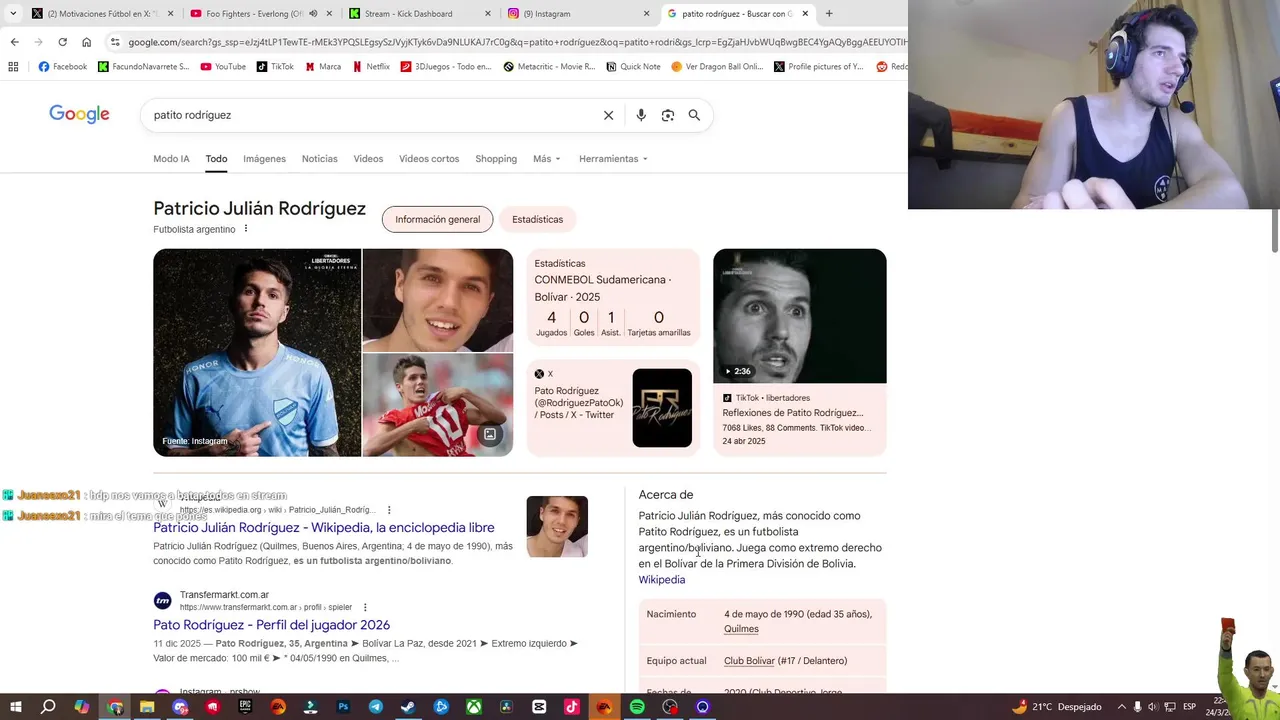Select the Modo IA search tab

click(171, 159)
